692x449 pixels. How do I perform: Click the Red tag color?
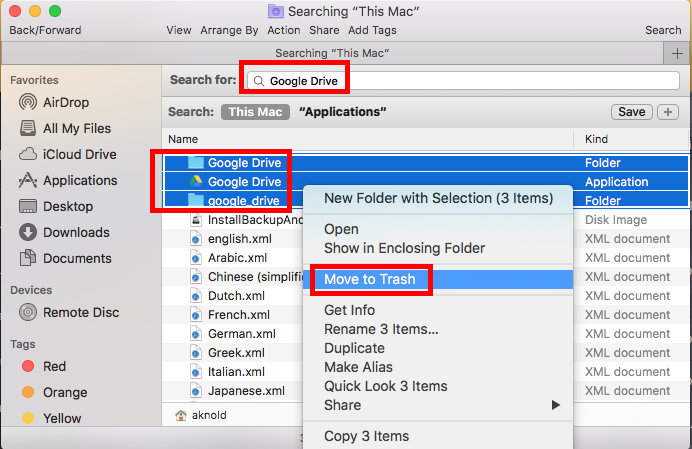[54, 366]
